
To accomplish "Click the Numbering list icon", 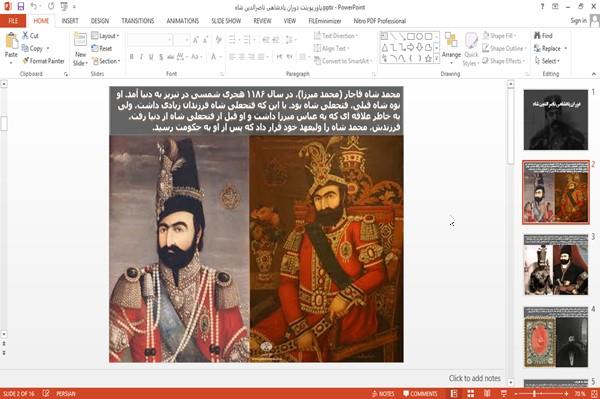I will coord(248,39).
